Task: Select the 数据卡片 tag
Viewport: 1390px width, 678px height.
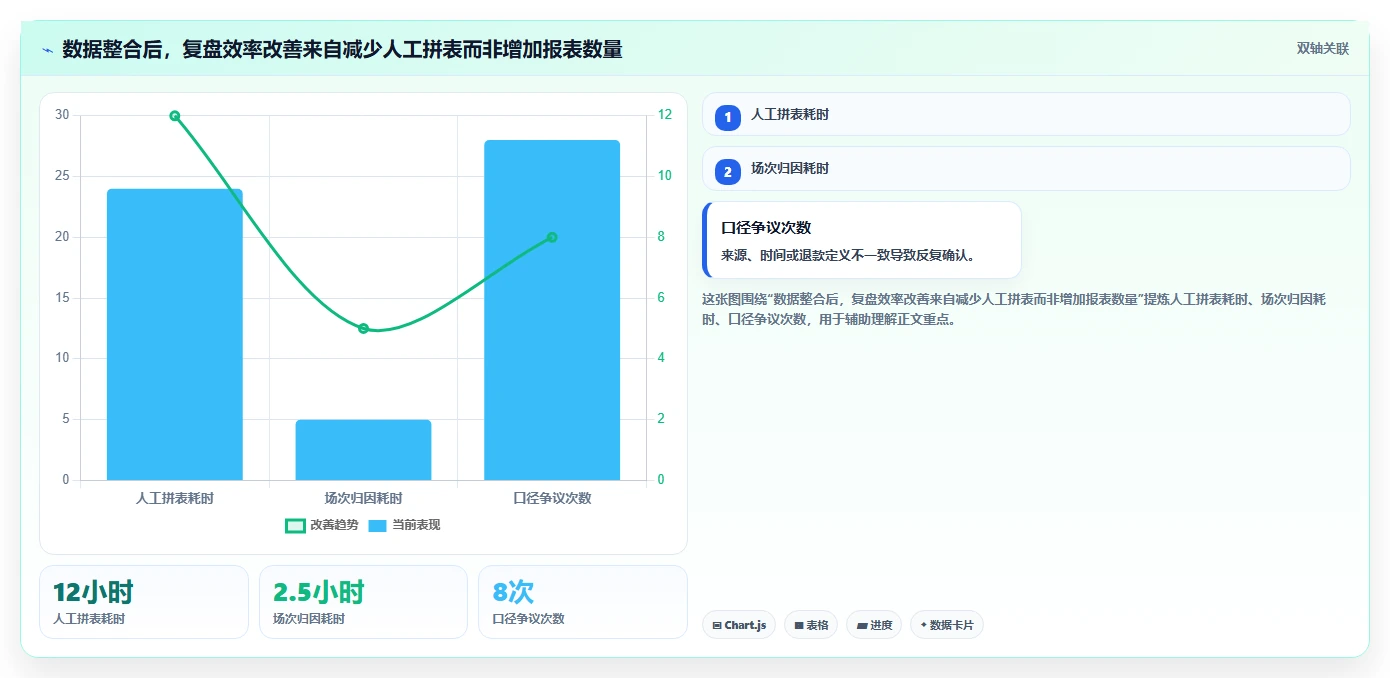Action: click(x=947, y=625)
